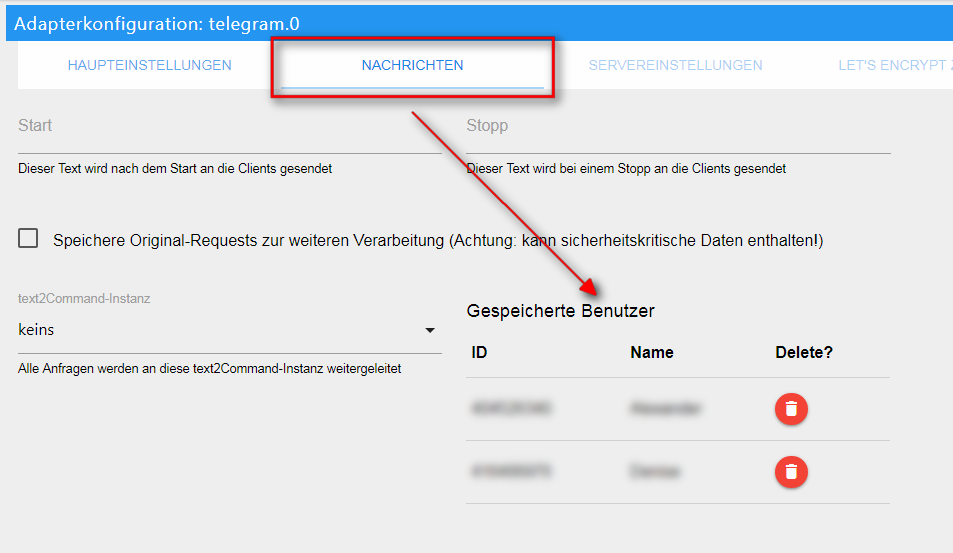The width and height of the screenshot is (953, 553).
Task: Click blurred ID in first user row
Action: tap(511, 408)
